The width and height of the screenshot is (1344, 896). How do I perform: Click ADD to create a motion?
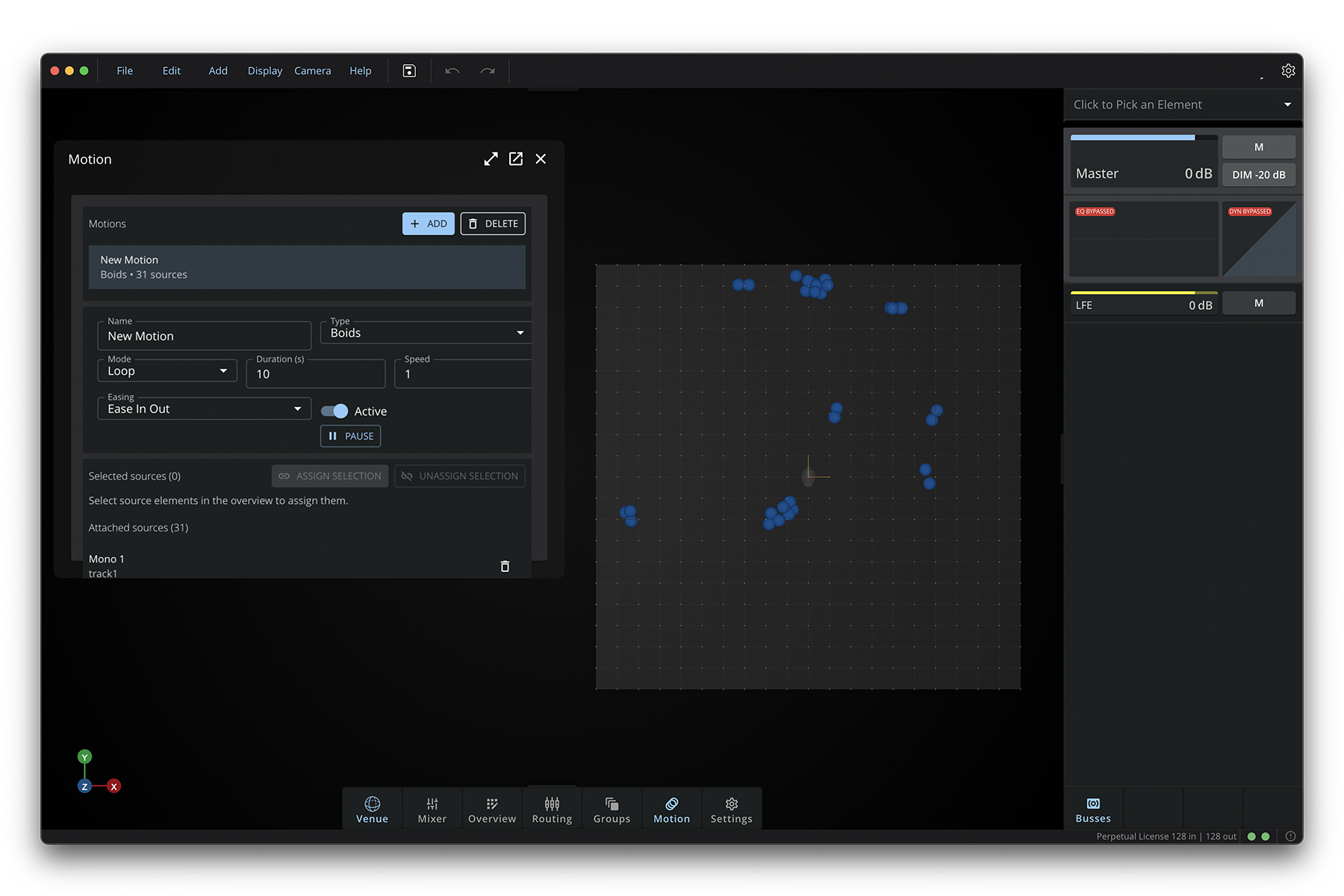[x=428, y=224]
